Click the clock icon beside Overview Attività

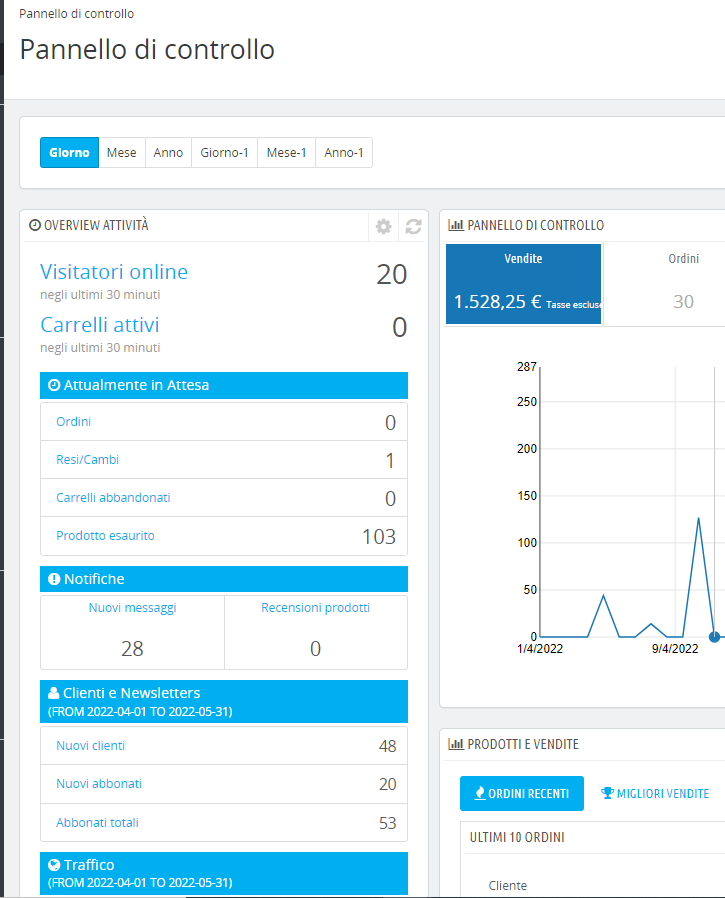(x=35, y=225)
